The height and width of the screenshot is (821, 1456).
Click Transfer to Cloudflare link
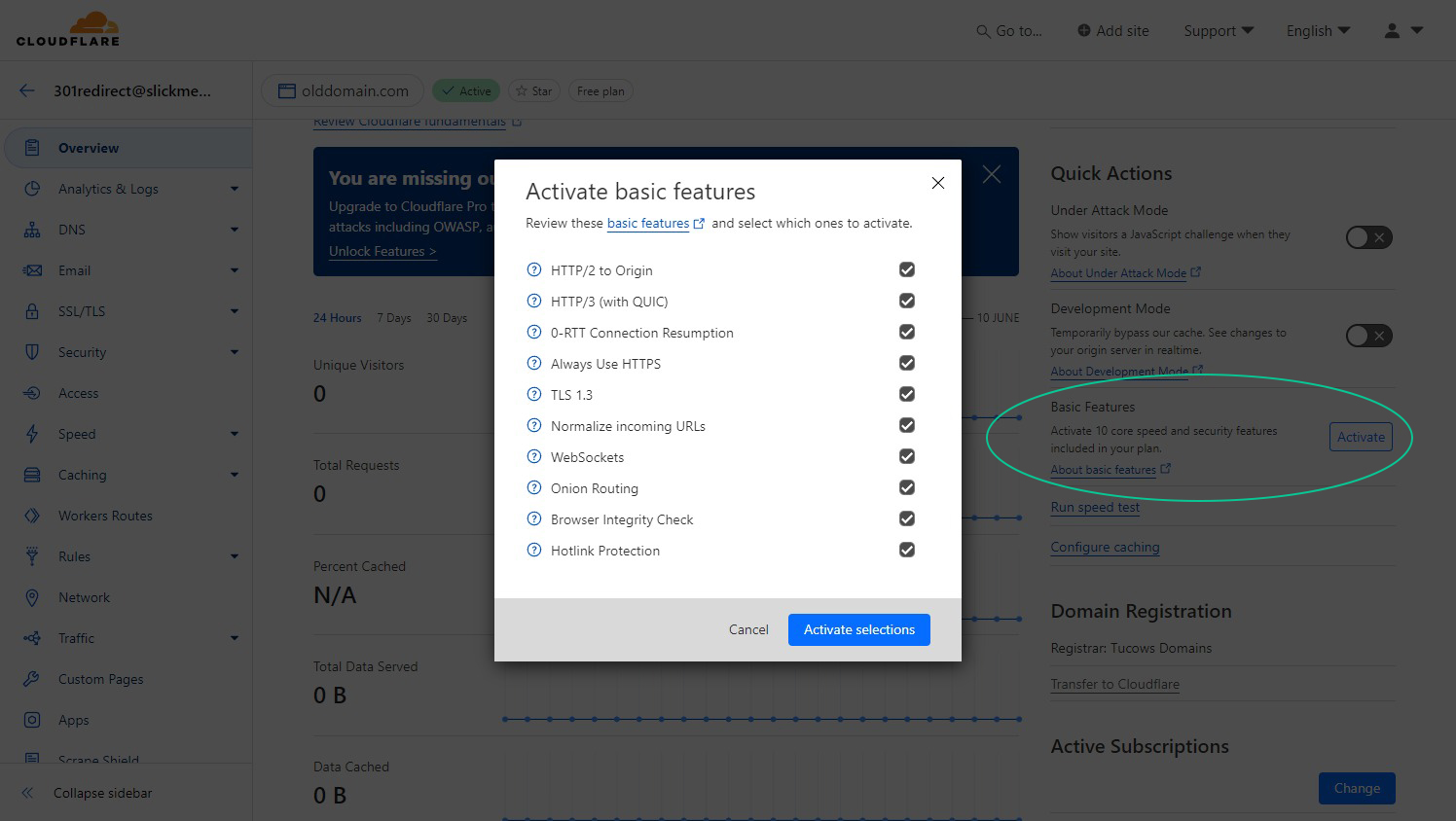click(1114, 684)
